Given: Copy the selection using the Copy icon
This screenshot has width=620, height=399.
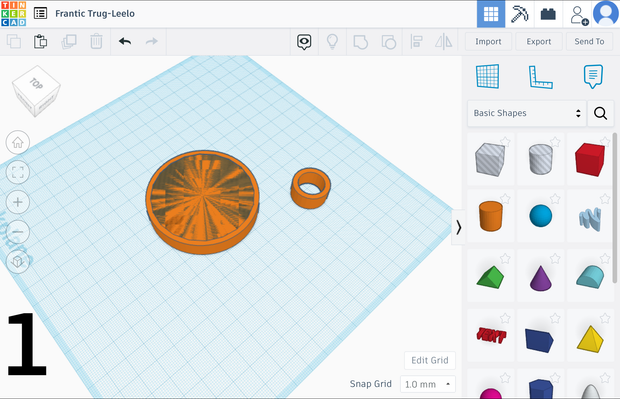Looking at the screenshot, I should click(14, 41).
